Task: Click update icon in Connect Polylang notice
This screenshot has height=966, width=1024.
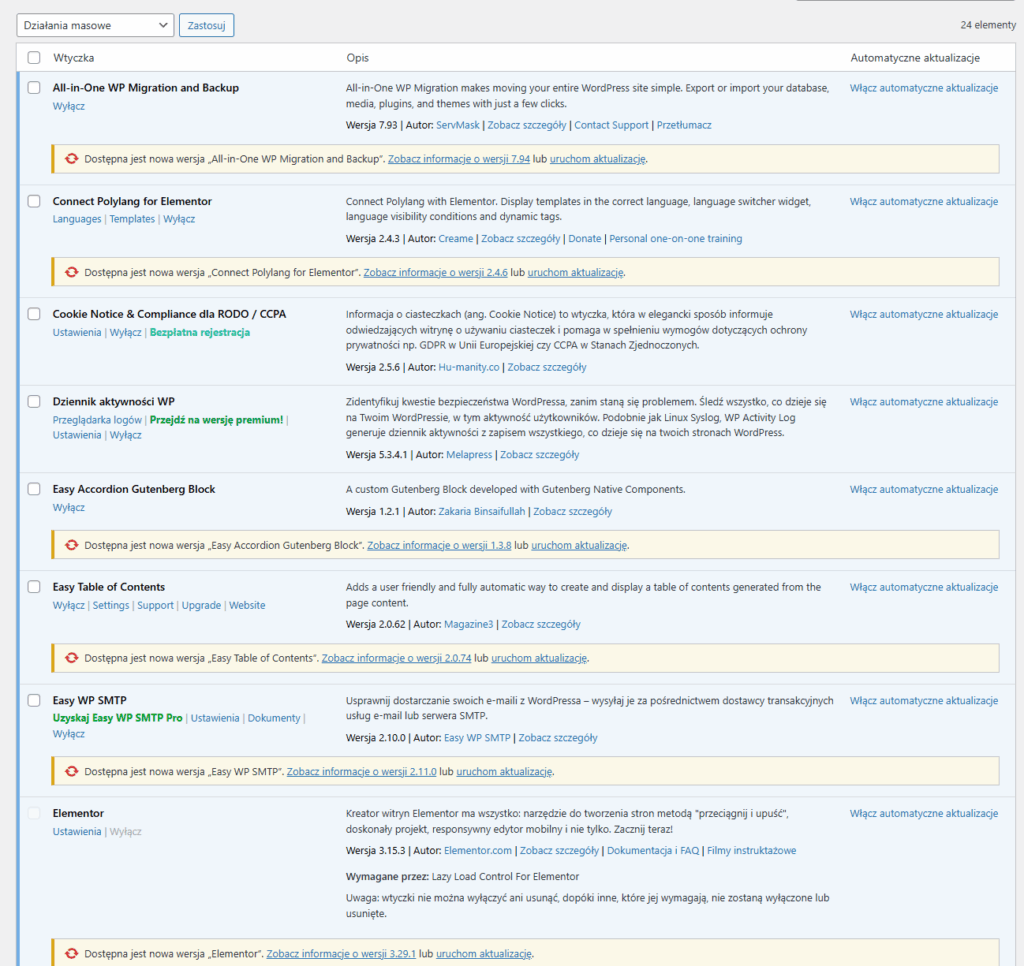Action: pyautogui.click(x=71, y=272)
